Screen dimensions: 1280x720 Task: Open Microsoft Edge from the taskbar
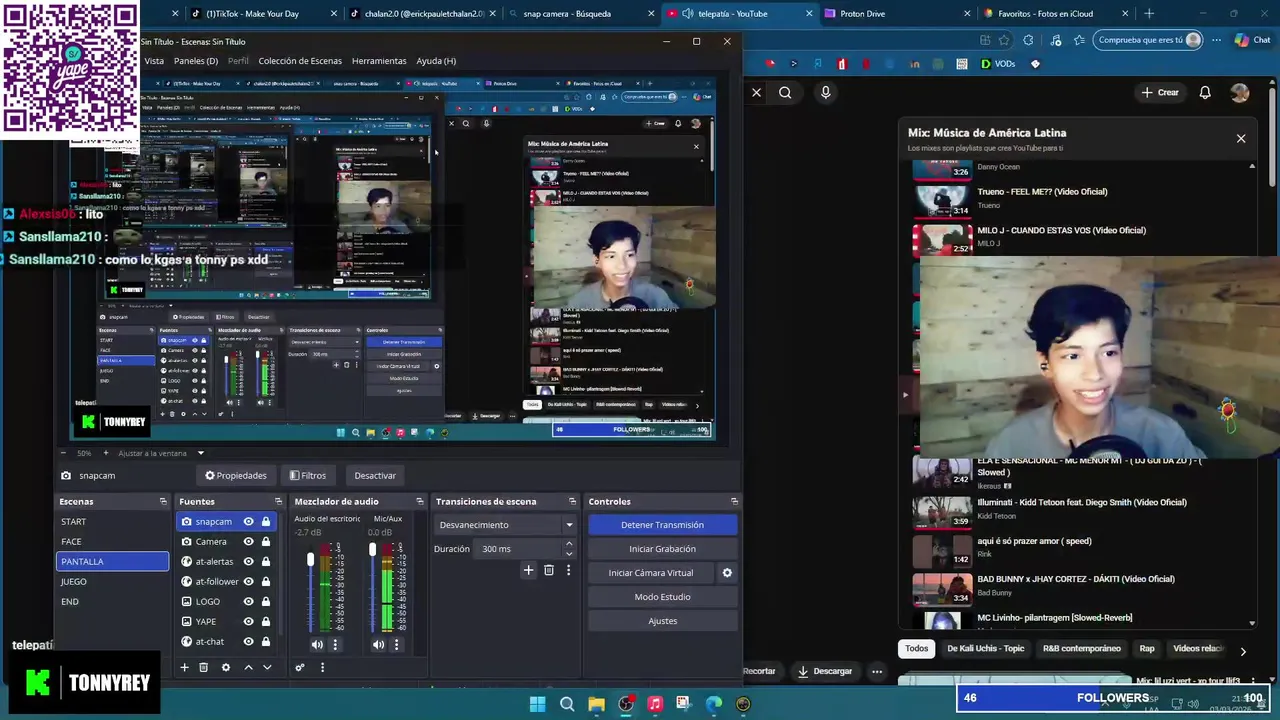coord(714,704)
